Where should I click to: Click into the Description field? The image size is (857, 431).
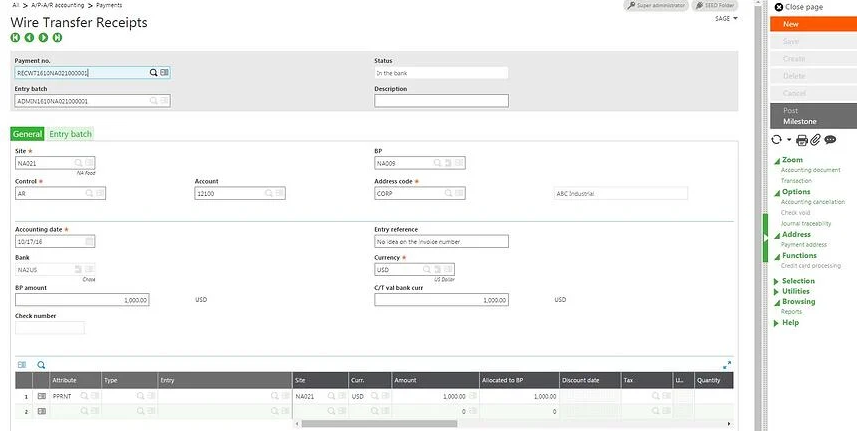click(441, 100)
